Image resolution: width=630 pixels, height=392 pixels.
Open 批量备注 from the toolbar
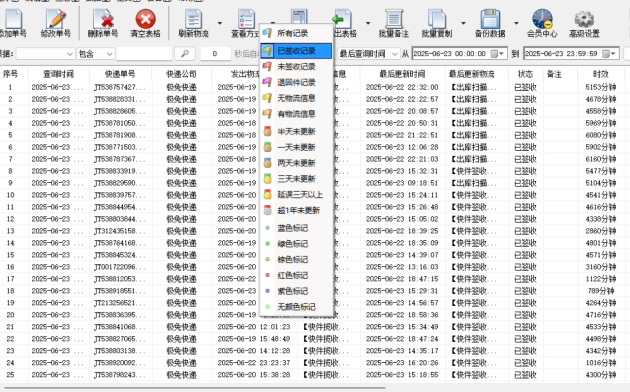(x=394, y=23)
